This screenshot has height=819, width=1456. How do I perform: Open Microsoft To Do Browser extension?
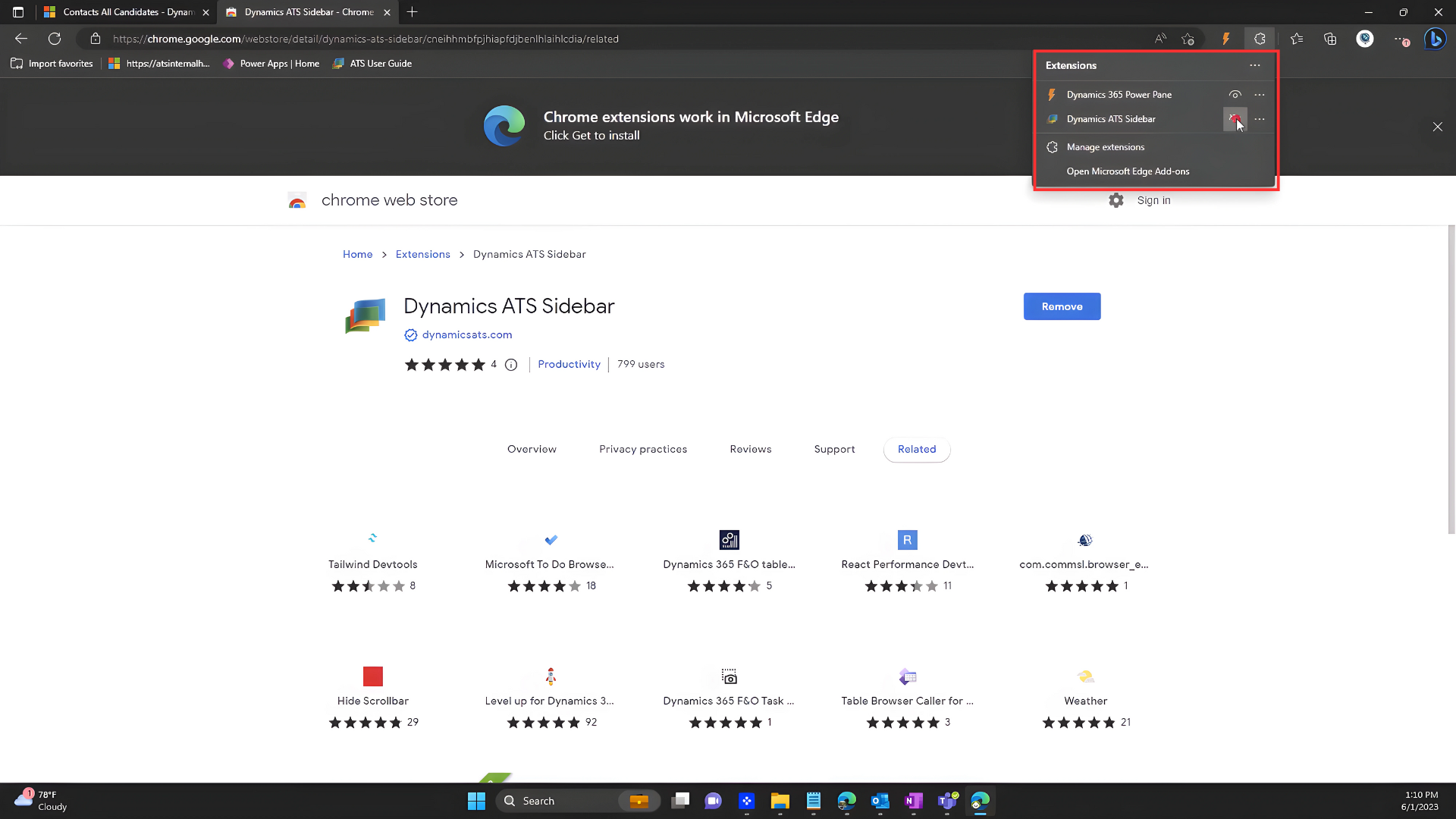(551, 562)
